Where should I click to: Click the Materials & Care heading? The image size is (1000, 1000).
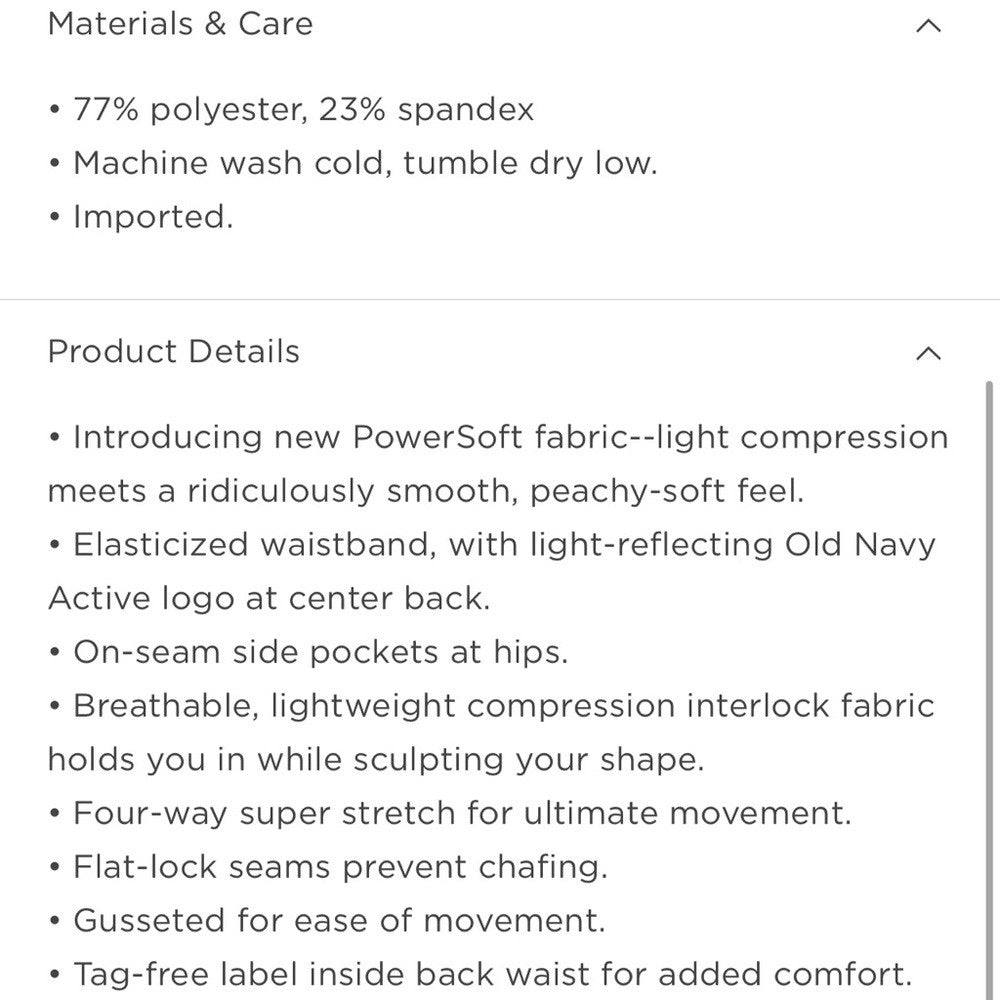(x=180, y=24)
